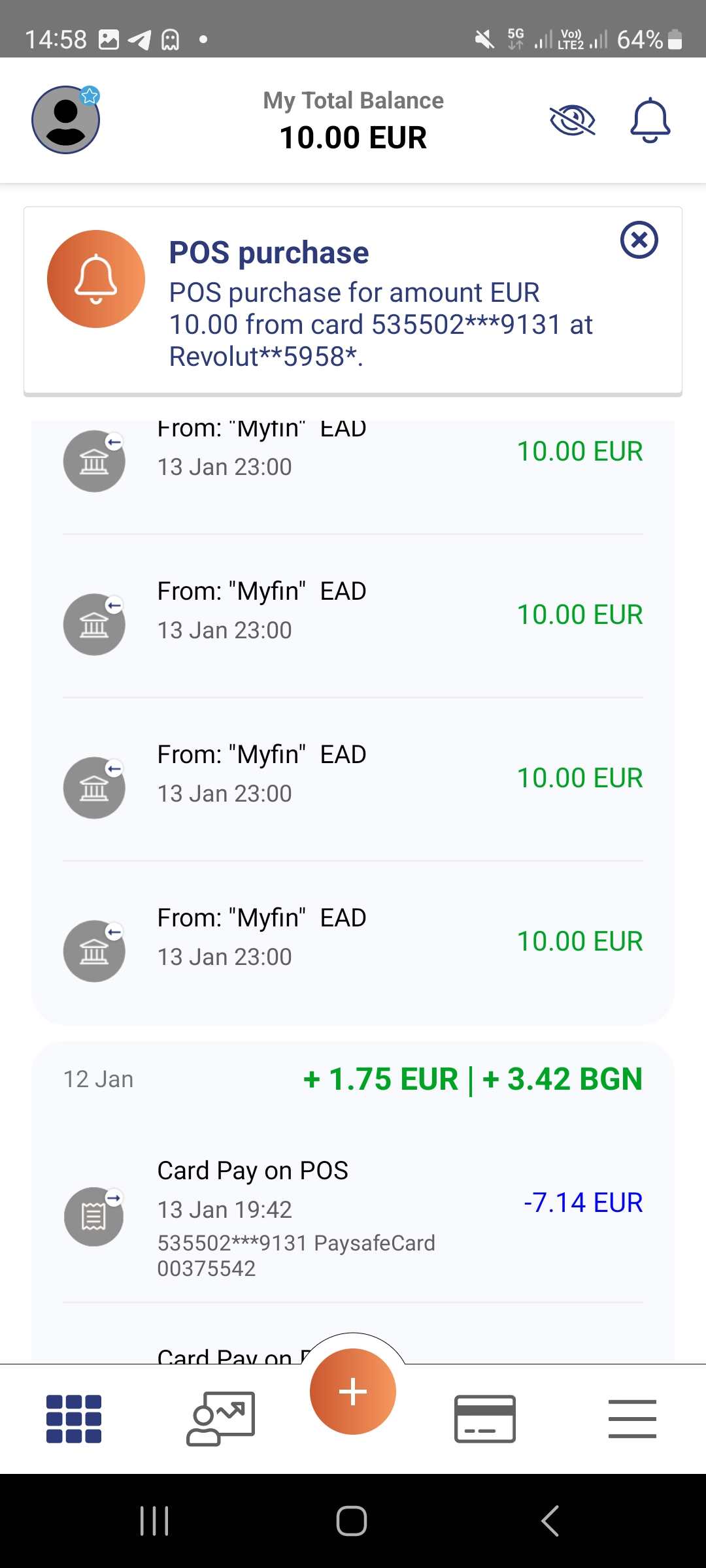Tap the Card Pay on POS receipt icon
Viewport: 706px width, 1568px height.
(x=94, y=1217)
